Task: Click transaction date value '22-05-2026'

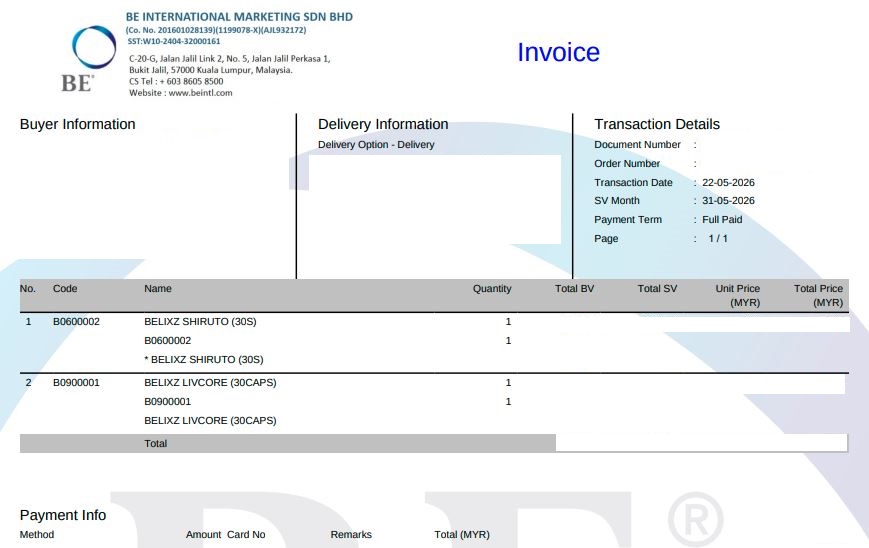Action: click(728, 182)
